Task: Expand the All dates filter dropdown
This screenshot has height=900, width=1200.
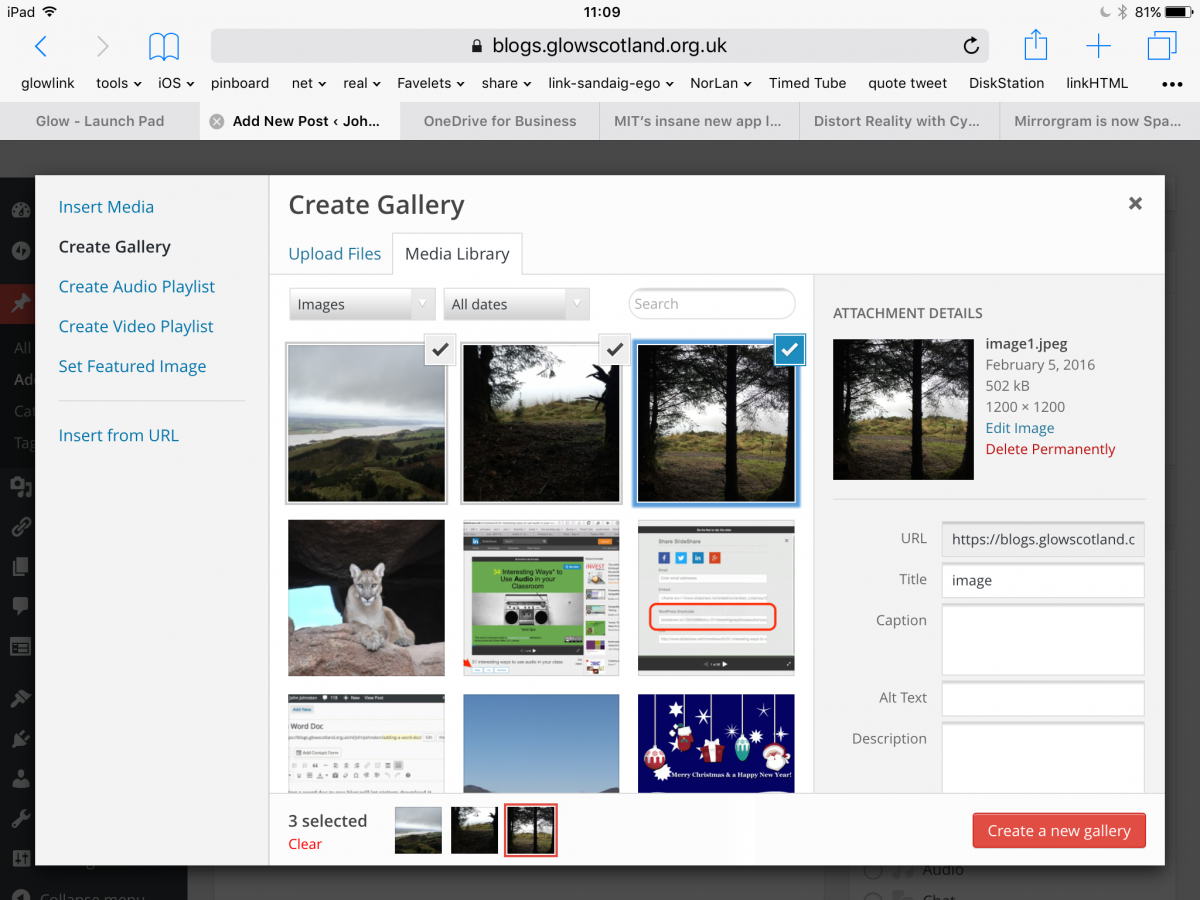Action: pyautogui.click(x=517, y=304)
